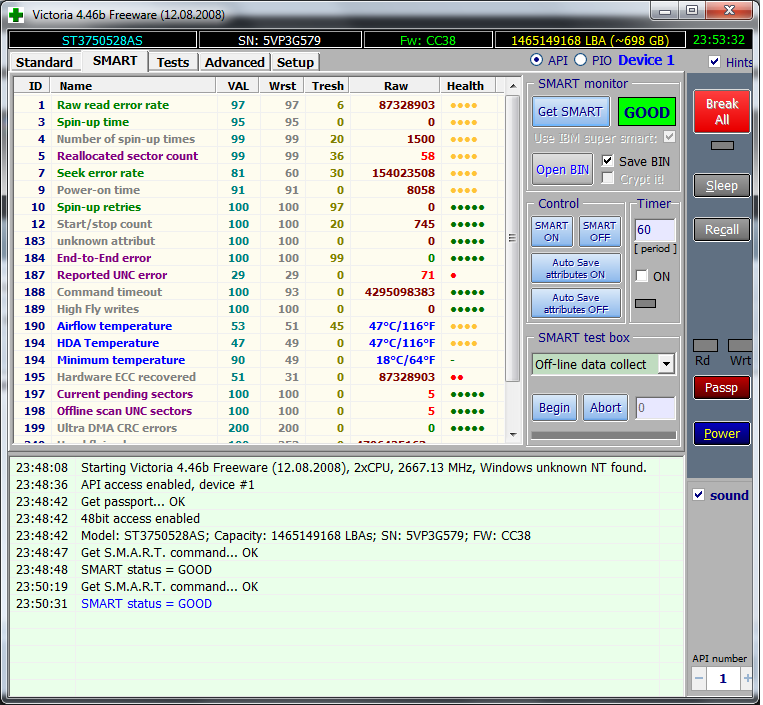Click the Begin test button

[x=554, y=407]
